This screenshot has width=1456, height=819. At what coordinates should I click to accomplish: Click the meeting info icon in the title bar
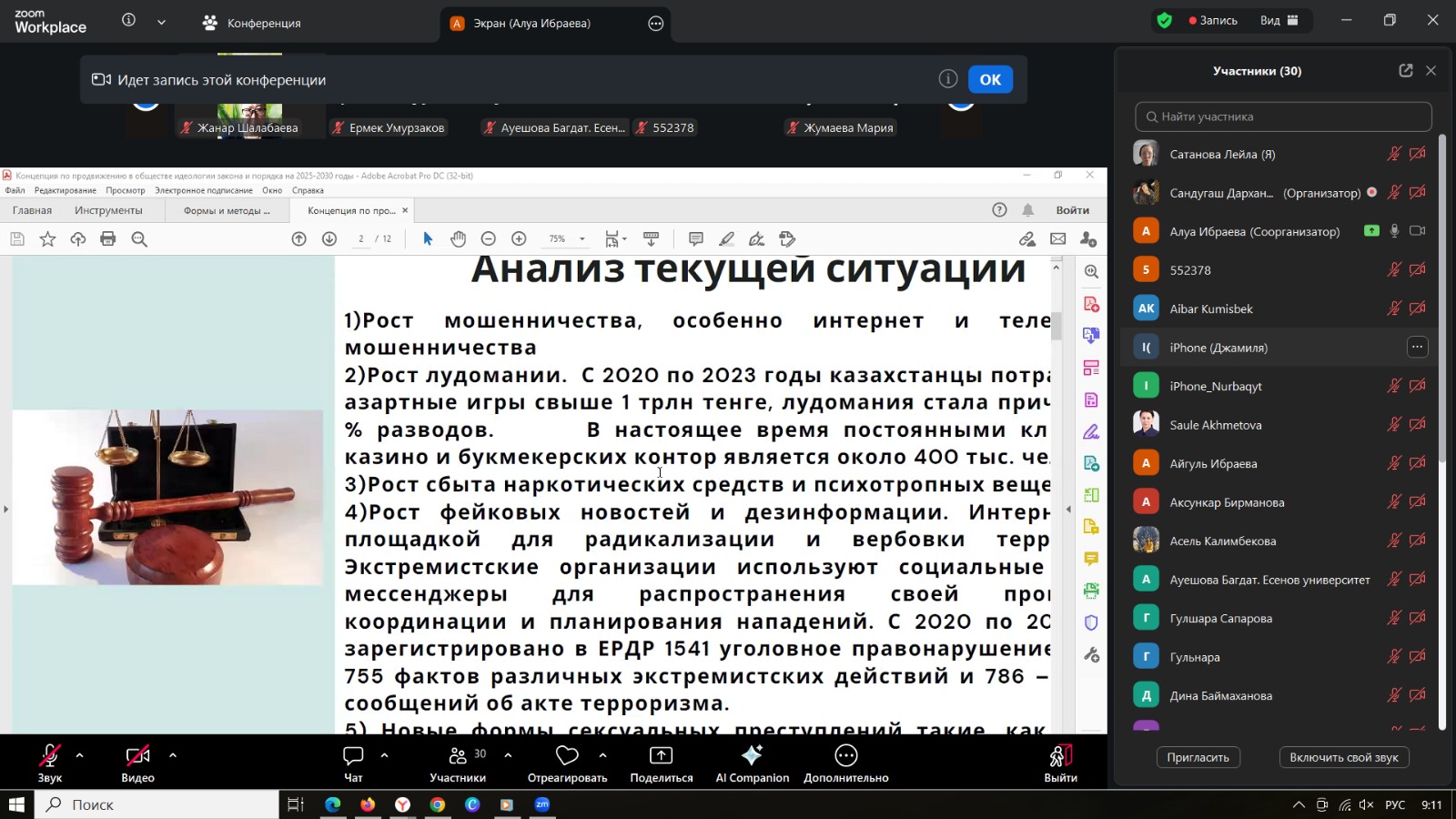pos(129,20)
